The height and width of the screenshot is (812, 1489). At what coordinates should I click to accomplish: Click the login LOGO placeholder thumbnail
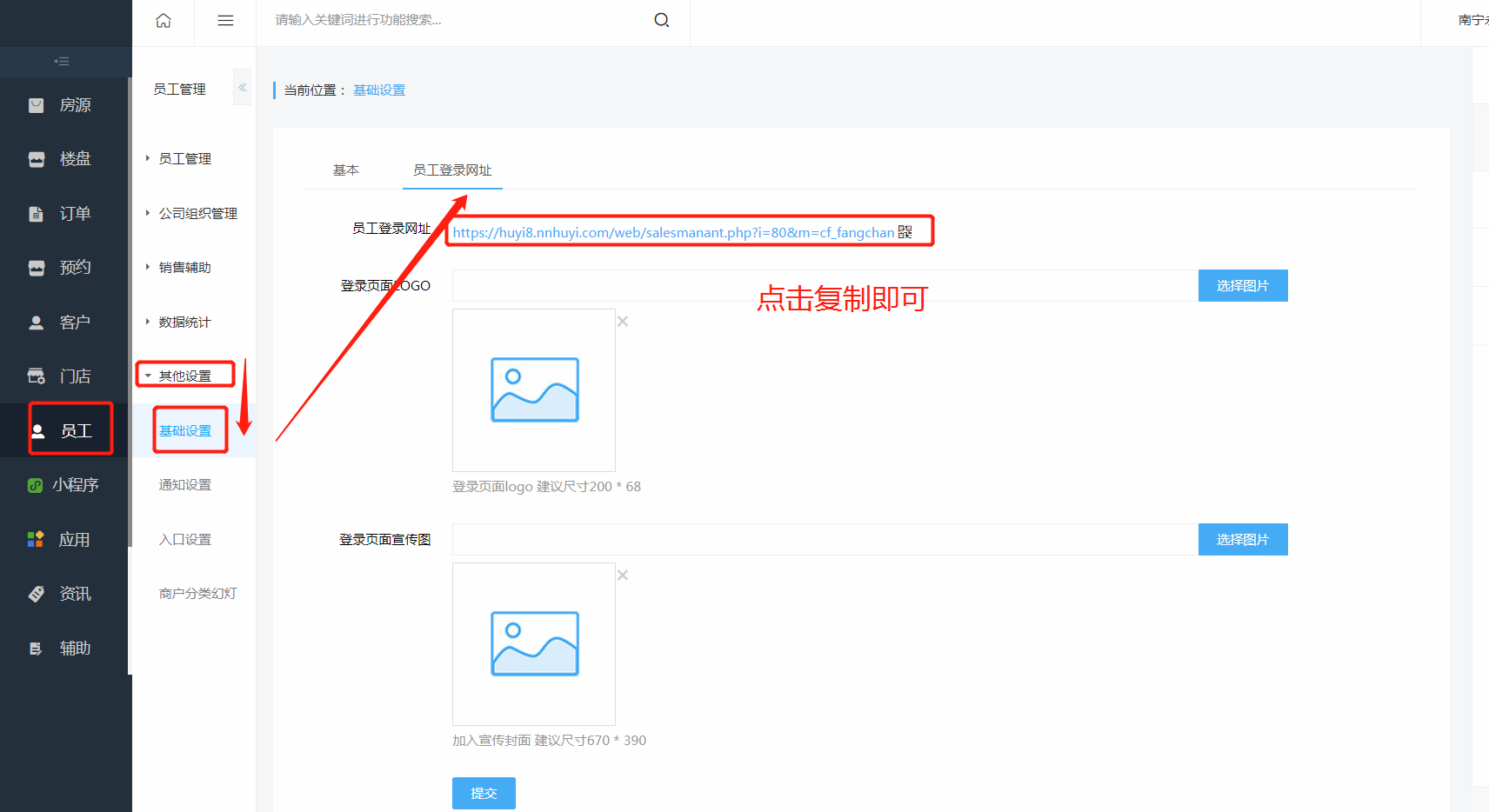point(534,390)
